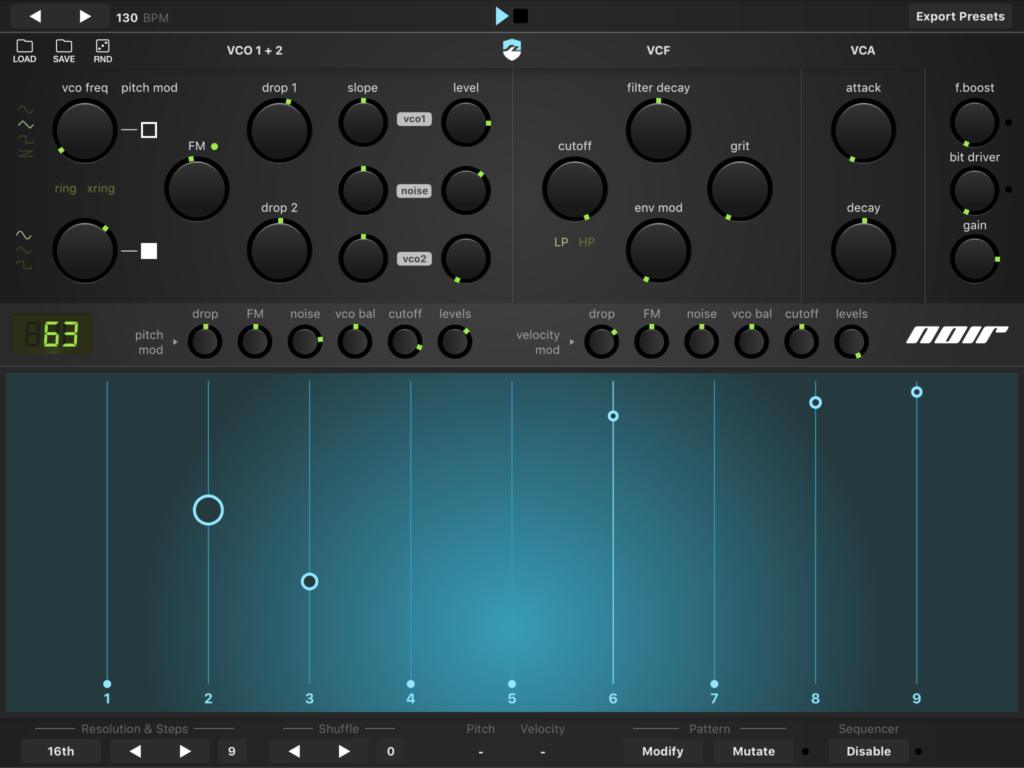The width and height of the screenshot is (1024, 768).
Task: Click the Modify pattern button
Action: 662,751
